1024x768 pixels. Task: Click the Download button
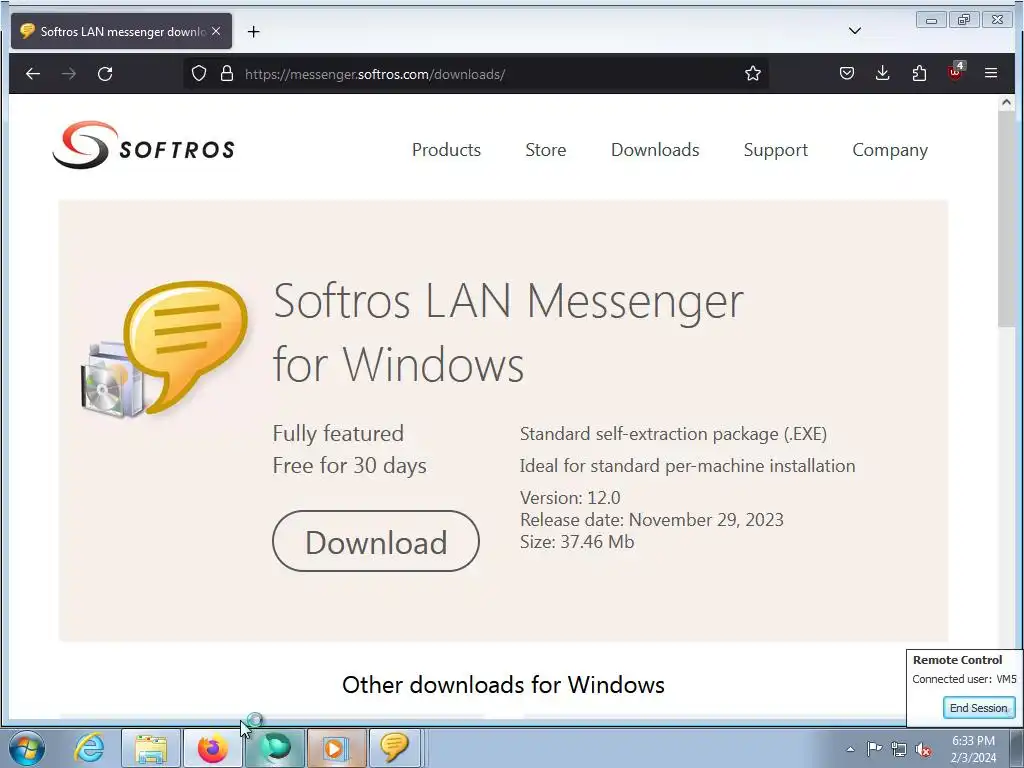point(376,541)
